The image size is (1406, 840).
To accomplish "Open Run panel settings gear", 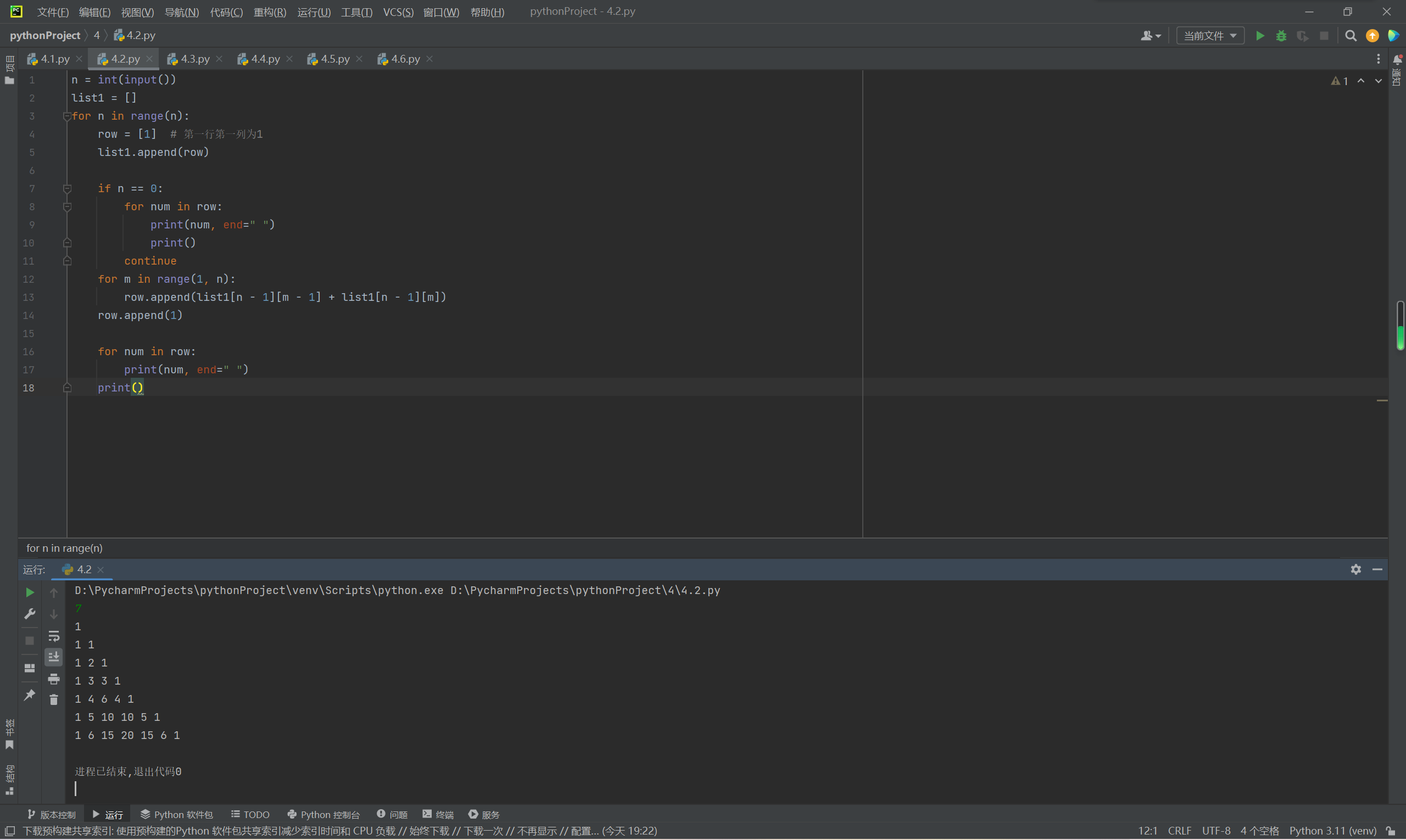I will (1355, 569).
